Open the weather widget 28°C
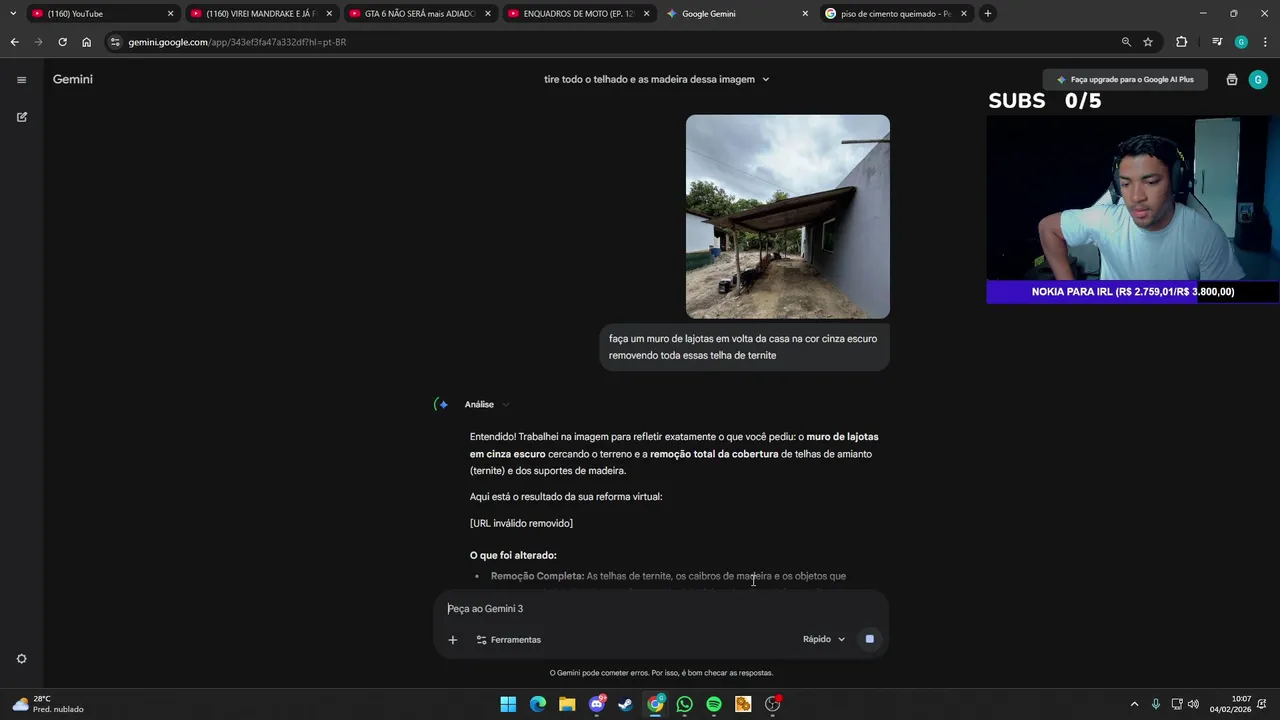Image resolution: width=1280 pixels, height=720 pixels. click(48, 704)
